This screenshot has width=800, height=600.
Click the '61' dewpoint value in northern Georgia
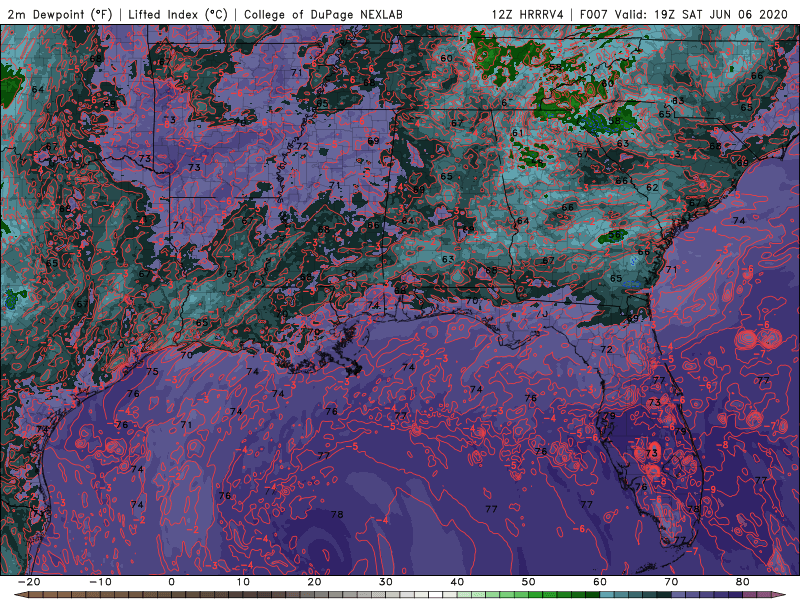click(x=518, y=133)
